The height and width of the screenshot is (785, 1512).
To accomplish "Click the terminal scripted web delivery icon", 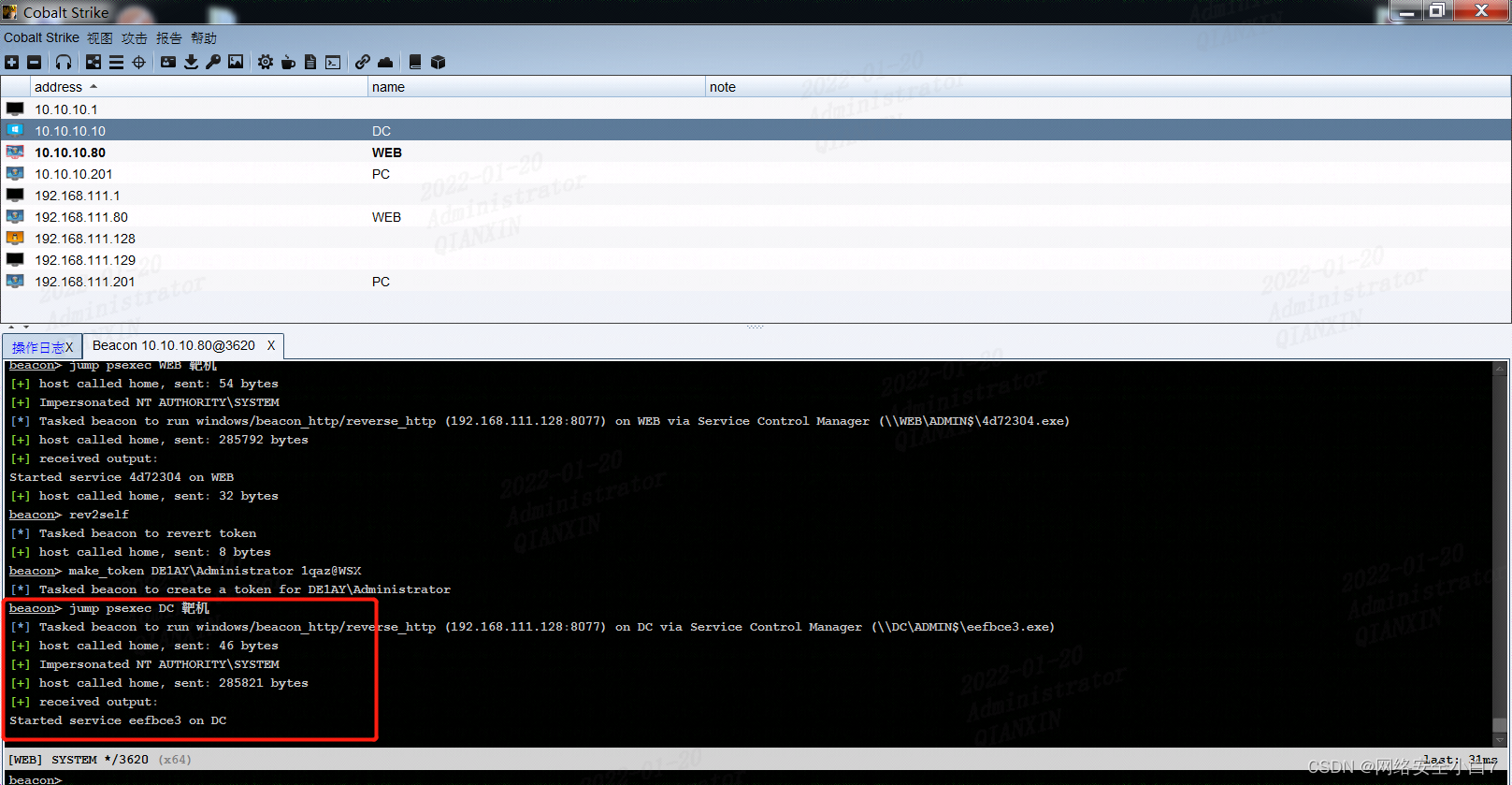I will 333,63.
